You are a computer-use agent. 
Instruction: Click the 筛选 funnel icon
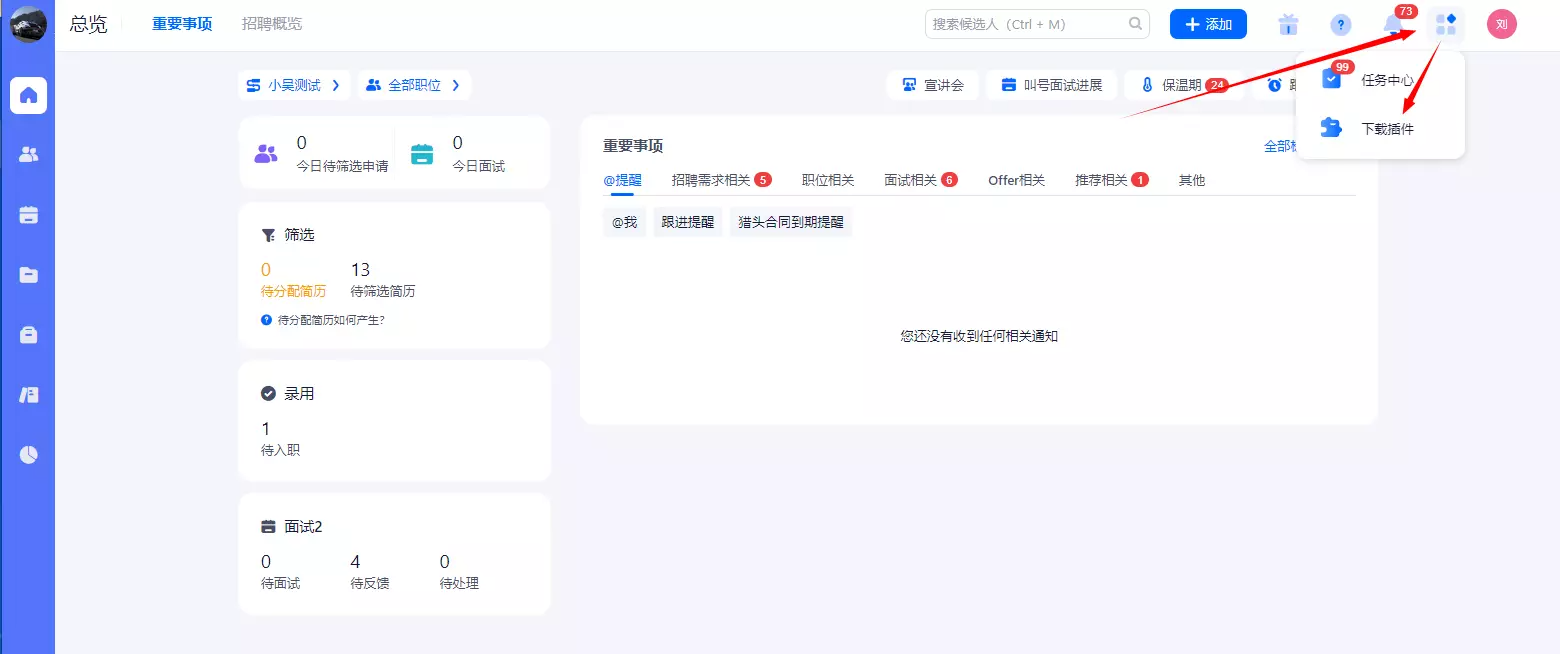(268, 235)
